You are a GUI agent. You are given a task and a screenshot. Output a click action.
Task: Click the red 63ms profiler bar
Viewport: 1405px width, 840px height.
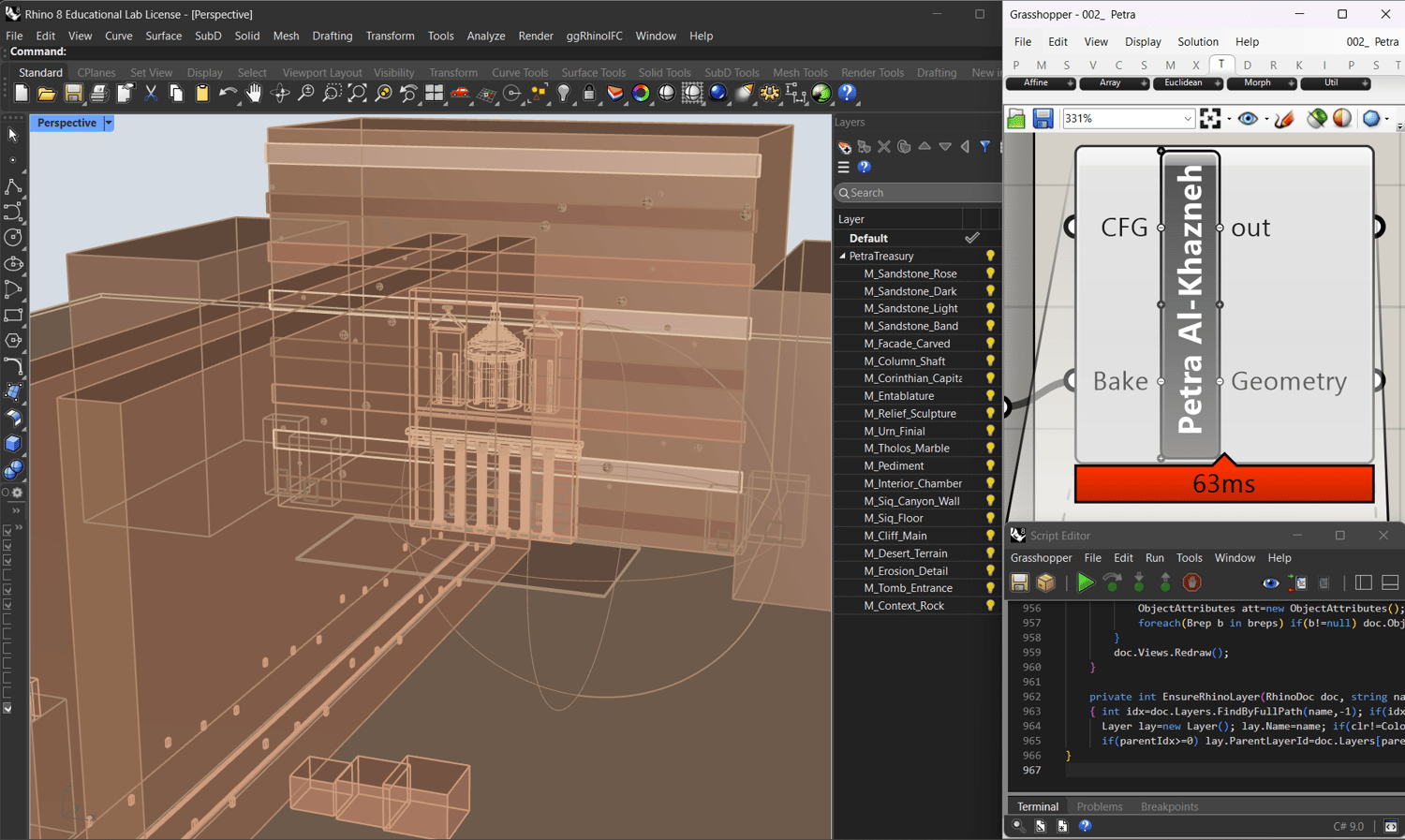pyautogui.click(x=1223, y=484)
